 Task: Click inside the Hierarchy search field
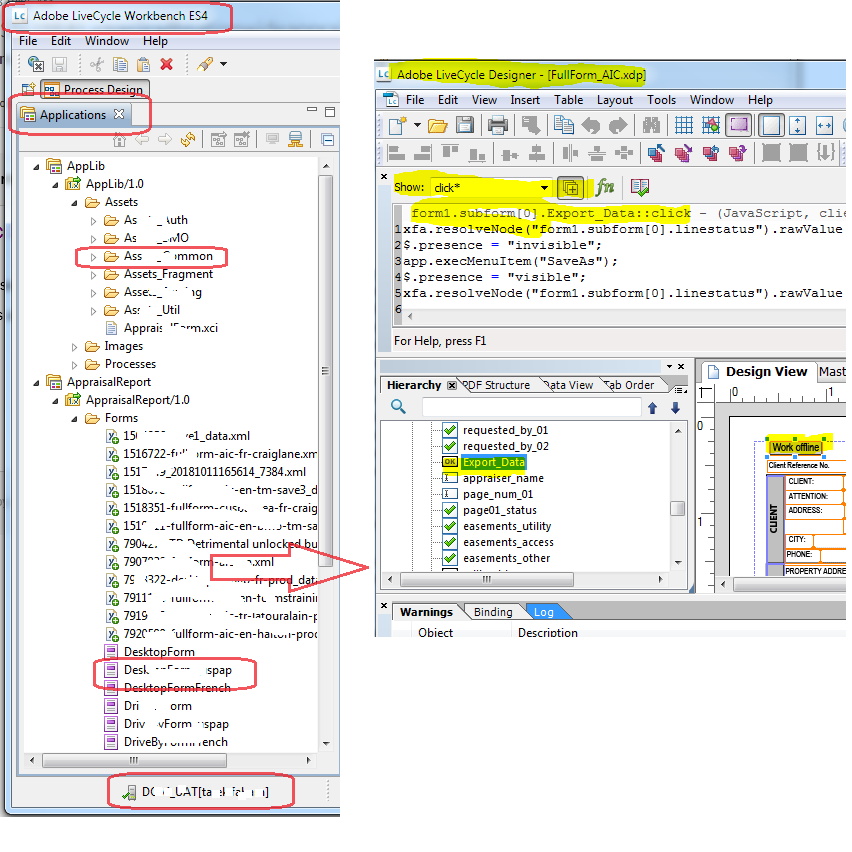530,407
